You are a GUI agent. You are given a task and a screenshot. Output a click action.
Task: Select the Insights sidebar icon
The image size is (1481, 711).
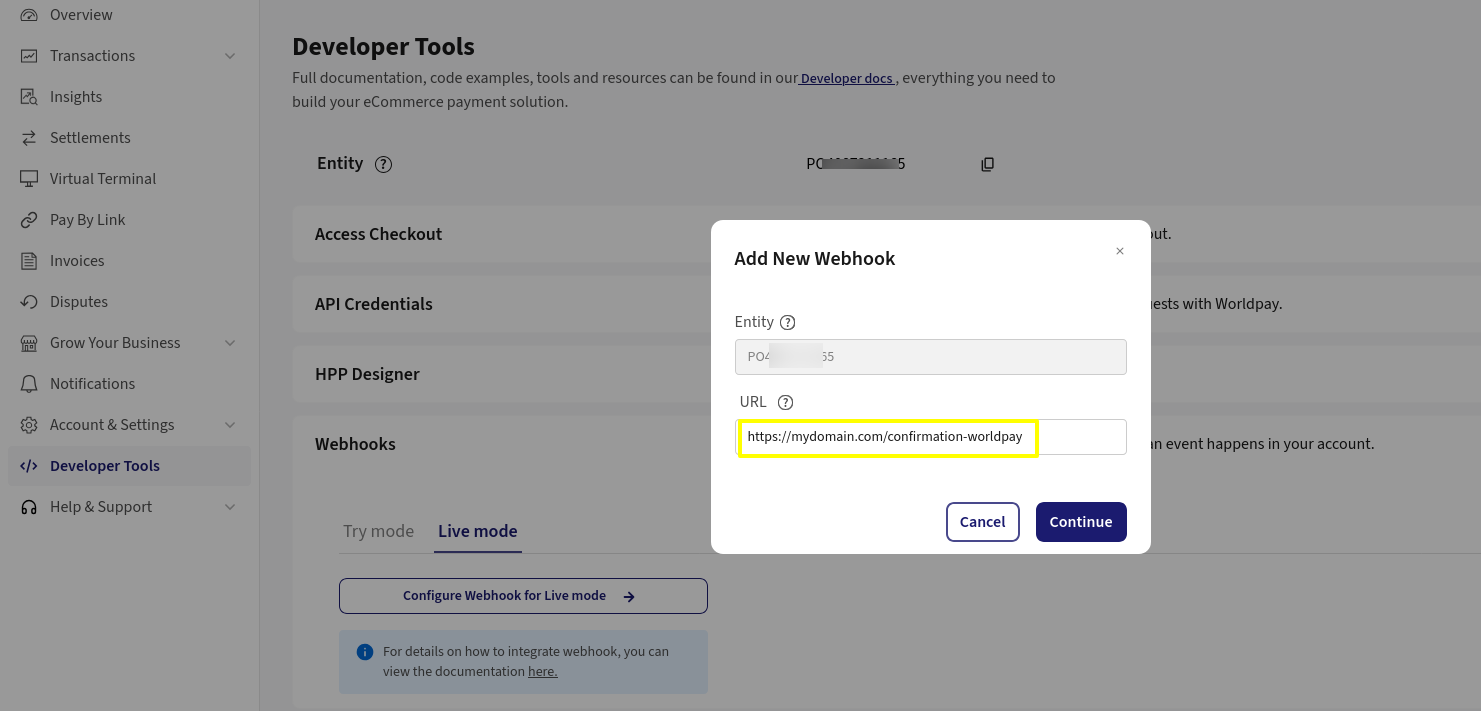pos(28,96)
